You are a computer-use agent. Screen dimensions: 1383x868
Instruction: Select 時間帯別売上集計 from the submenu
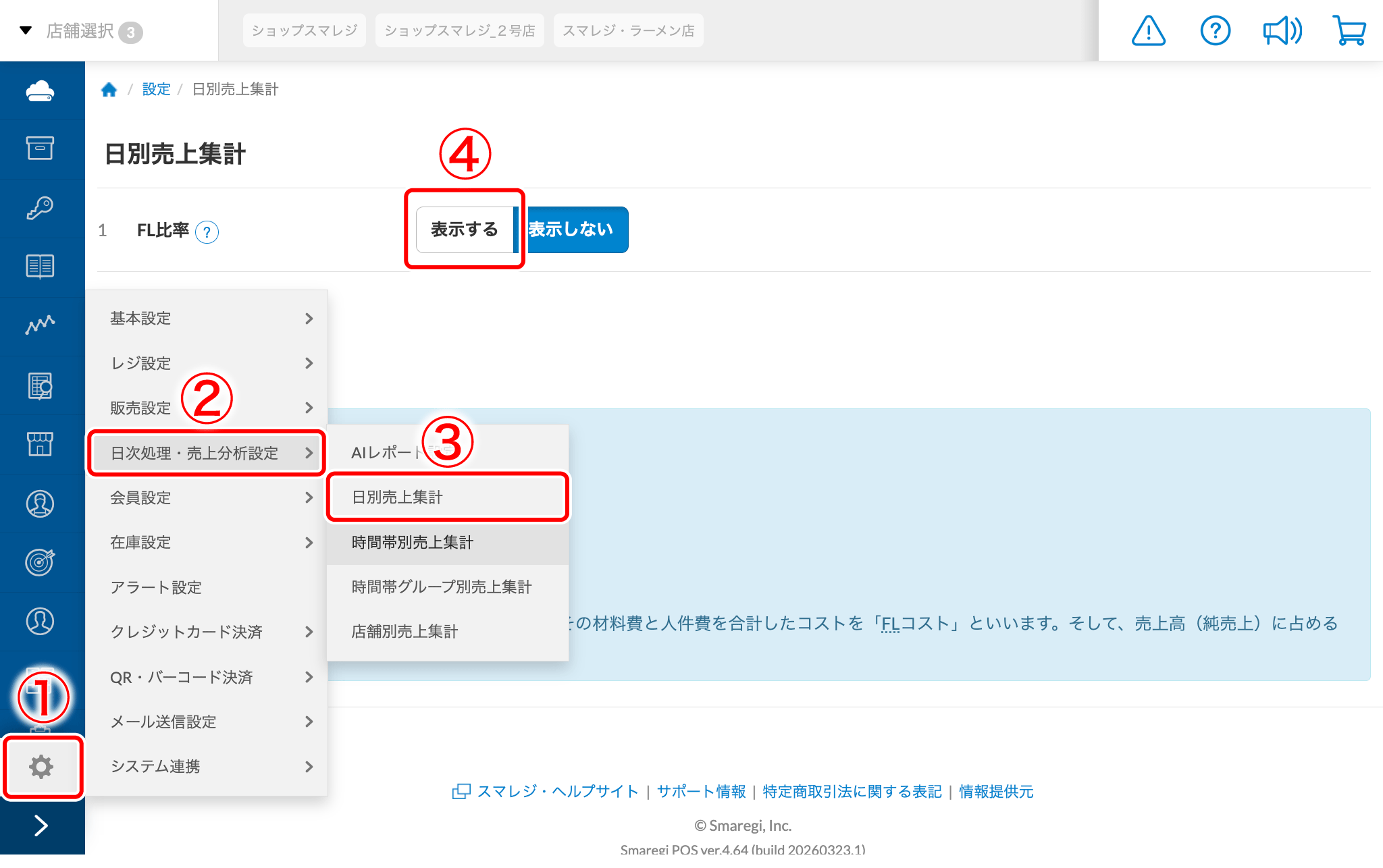[x=447, y=542]
